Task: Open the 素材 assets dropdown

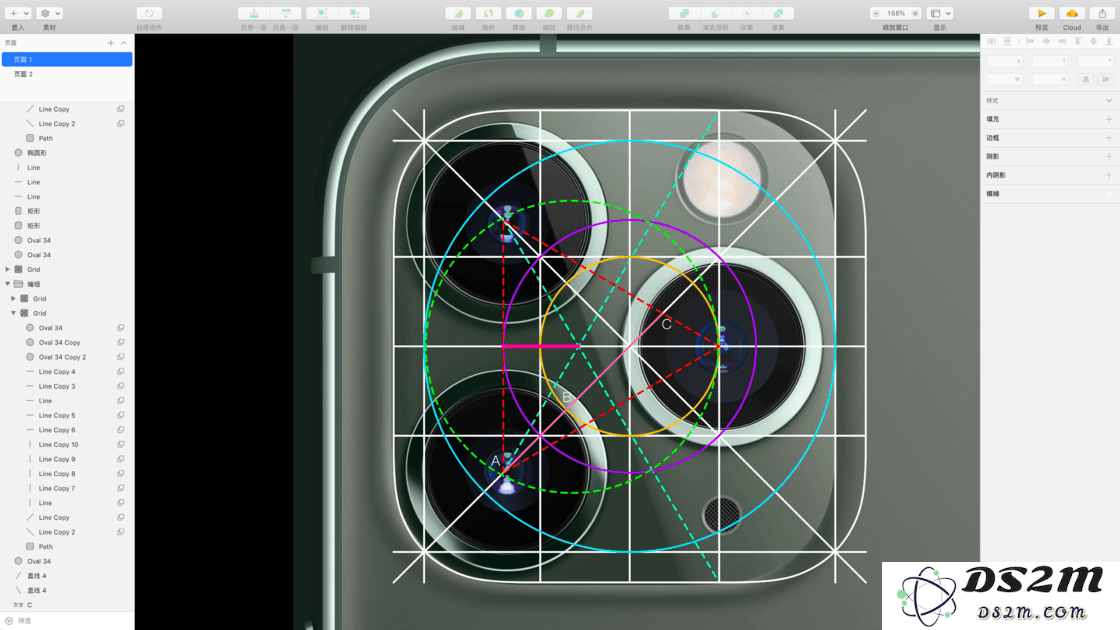Action: coord(49,14)
